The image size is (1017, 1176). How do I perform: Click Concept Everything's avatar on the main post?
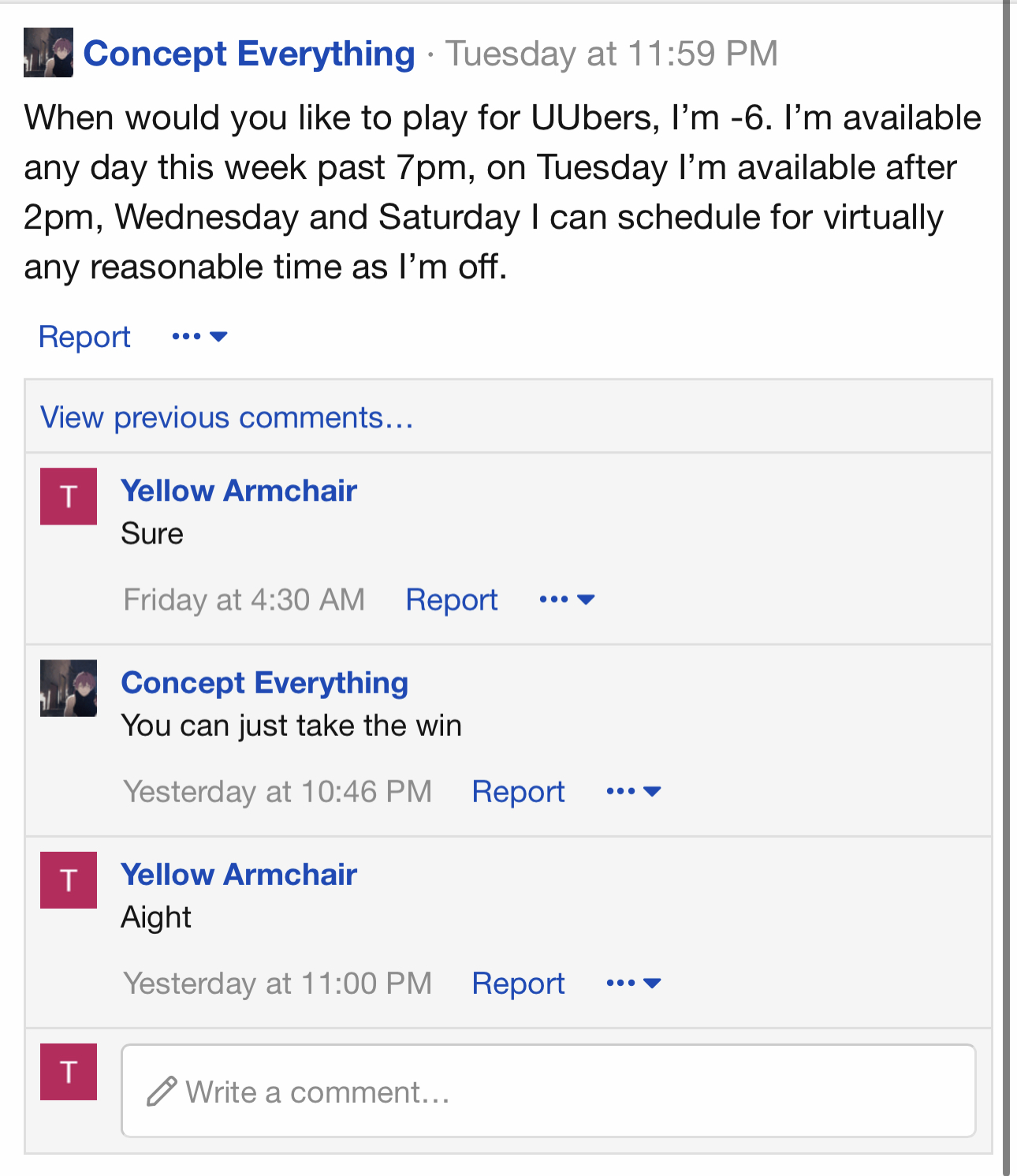[x=48, y=53]
